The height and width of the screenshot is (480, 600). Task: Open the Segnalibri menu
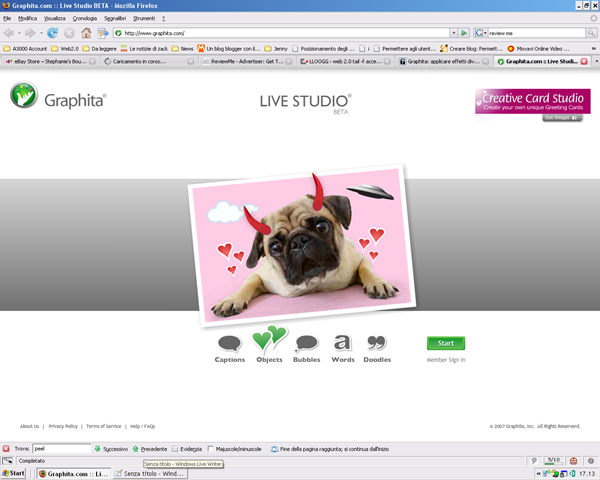115,18
